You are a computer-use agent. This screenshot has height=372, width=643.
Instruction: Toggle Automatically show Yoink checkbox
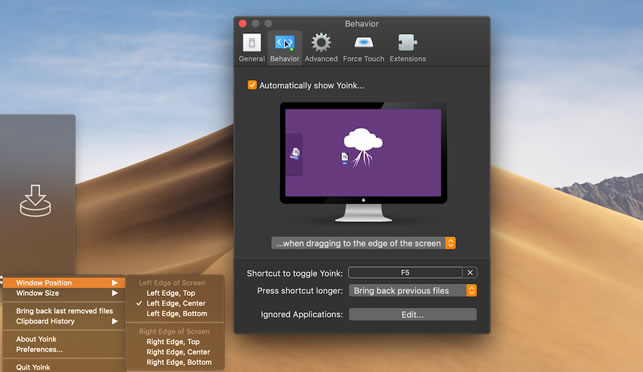pyautogui.click(x=252, y=85)
